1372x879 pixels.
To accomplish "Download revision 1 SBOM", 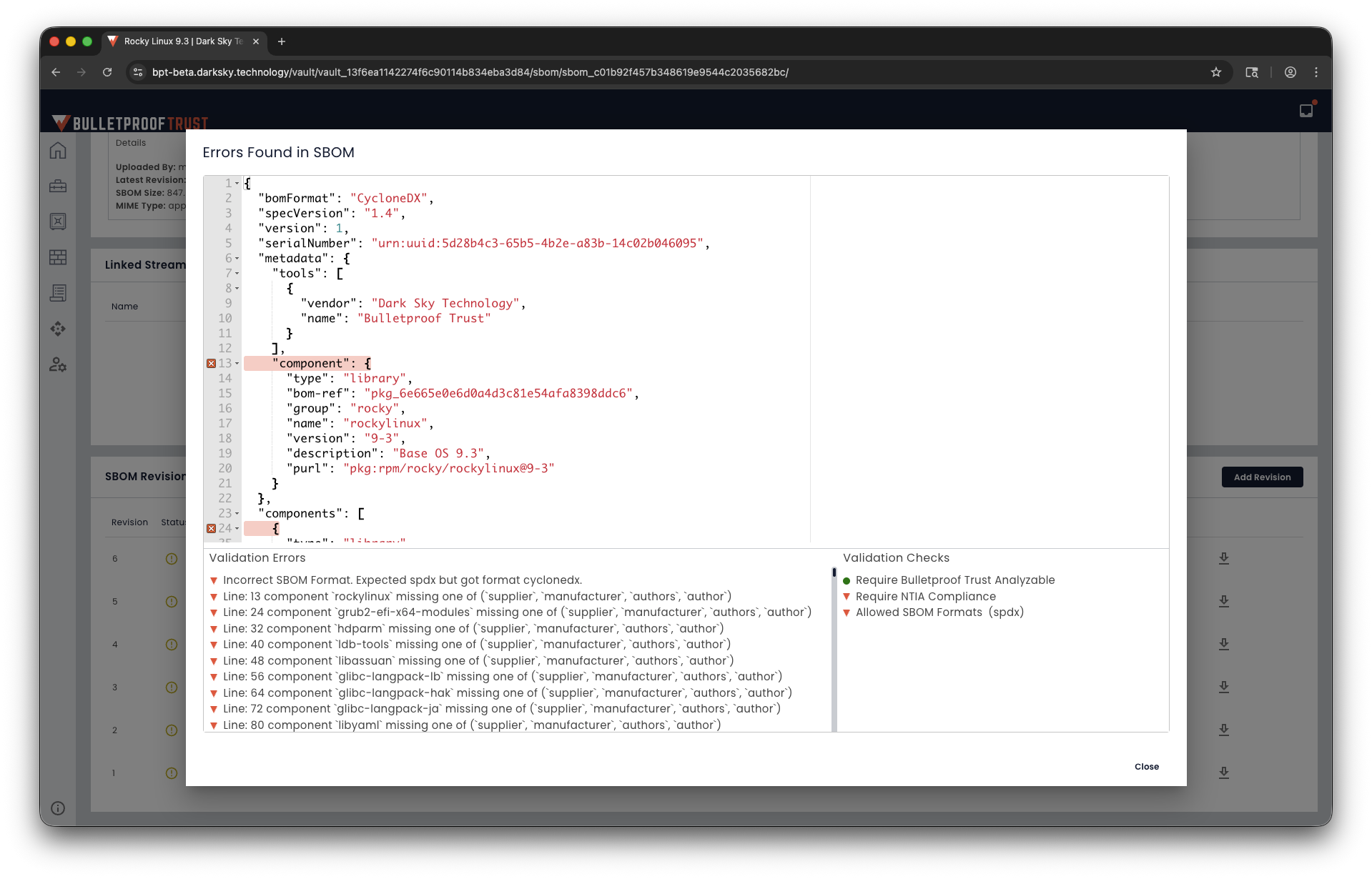I will (x=1224, y=773).
